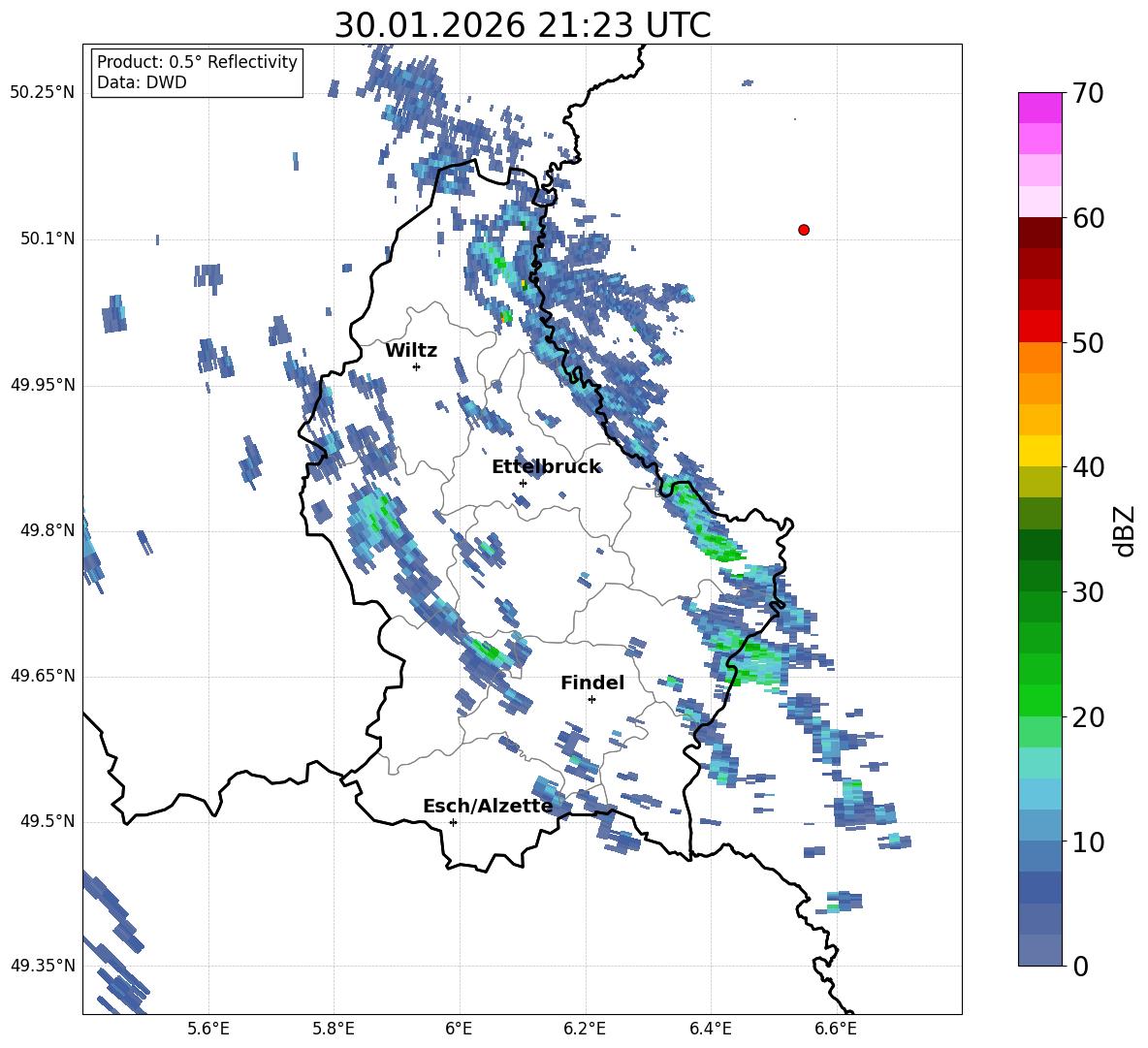Click the 'Product: 0.5° Reflectivity' text
1148x1048 pixels.
pyautogui.click(x=197, y=62)
